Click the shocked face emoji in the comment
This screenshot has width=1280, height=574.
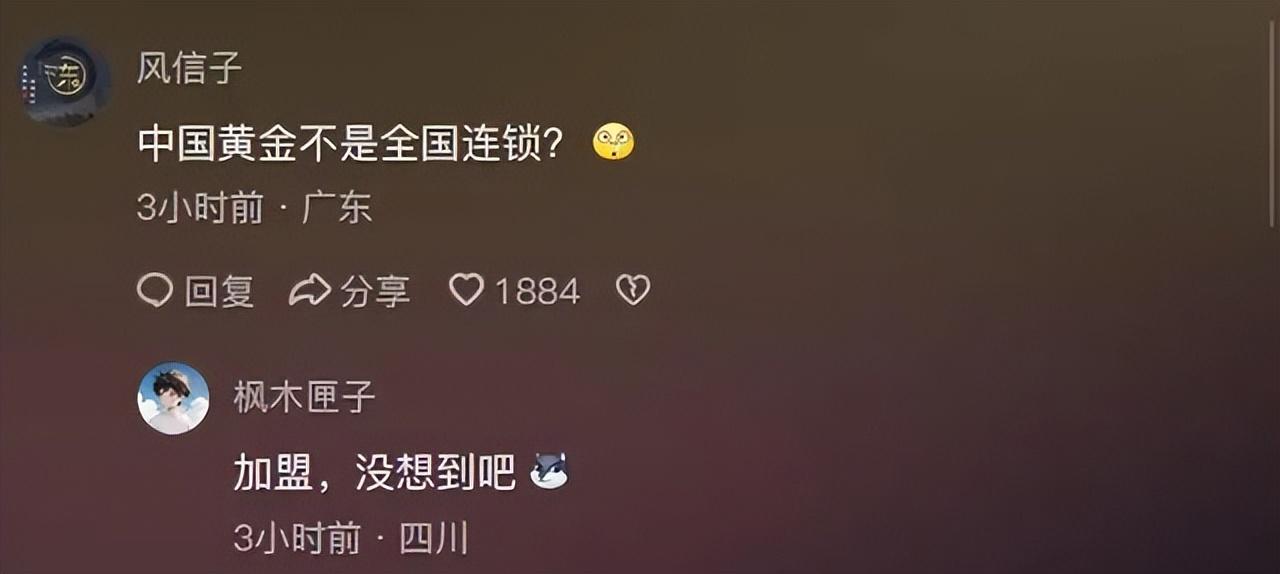613,142
